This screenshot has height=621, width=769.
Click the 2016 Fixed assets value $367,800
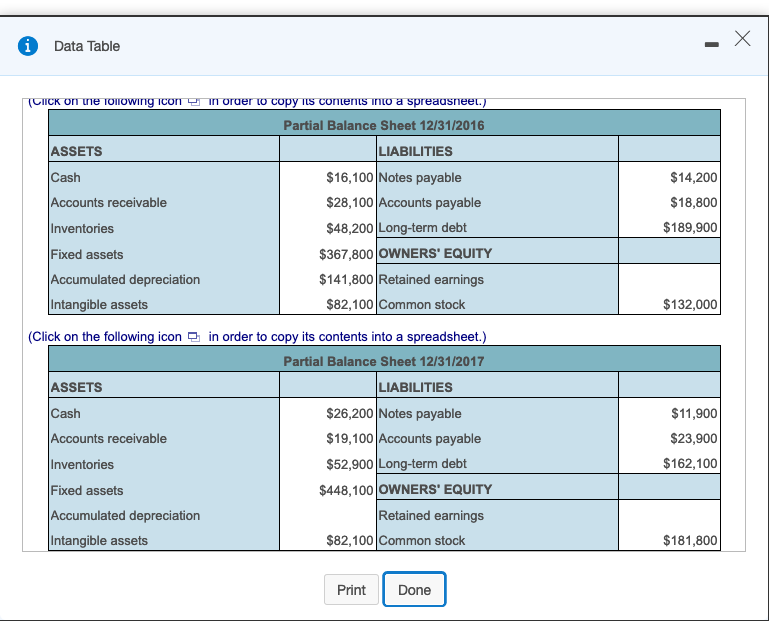tap(346, 255)
